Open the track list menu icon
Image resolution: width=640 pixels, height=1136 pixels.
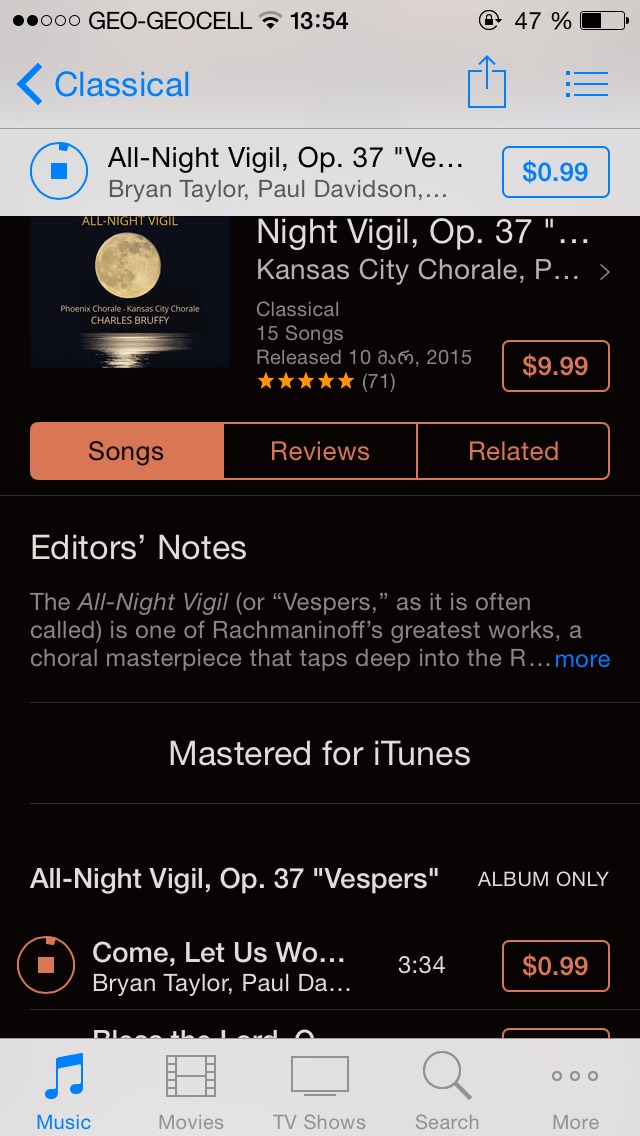click(x=586, y=84)
